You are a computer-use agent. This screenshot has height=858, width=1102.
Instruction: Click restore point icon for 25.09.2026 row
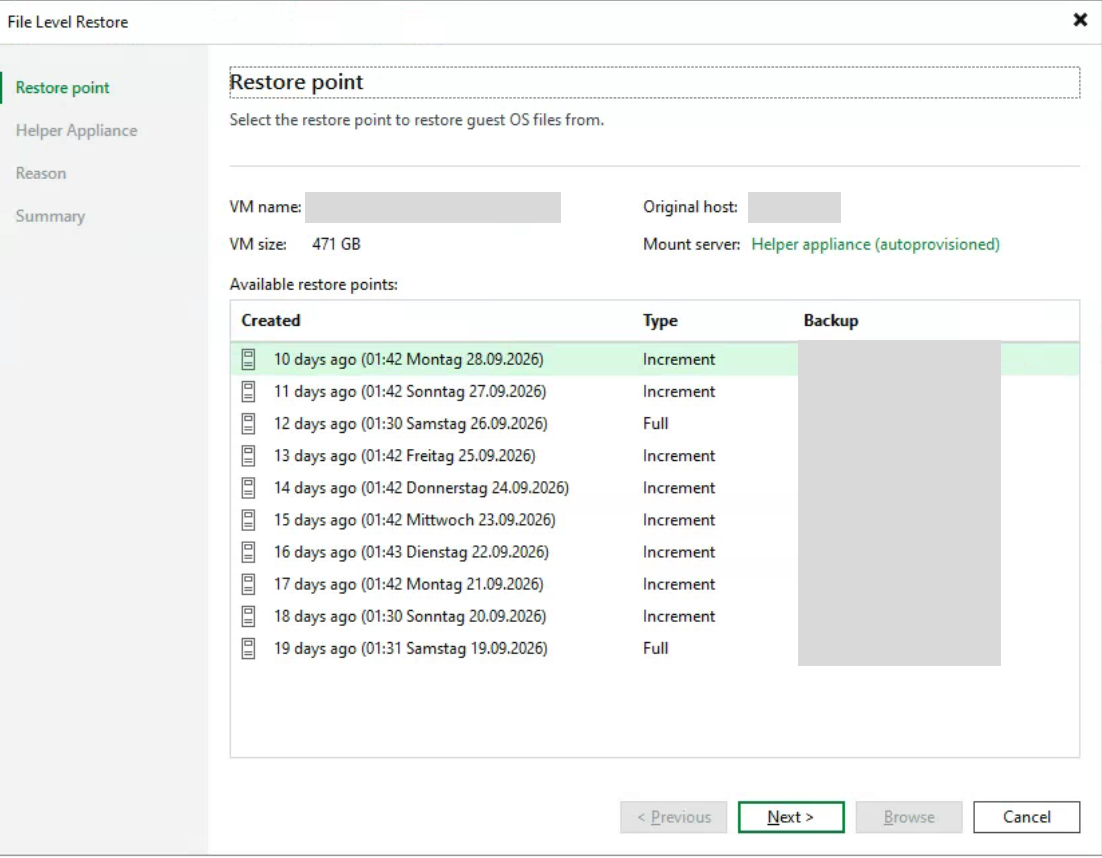248,456
